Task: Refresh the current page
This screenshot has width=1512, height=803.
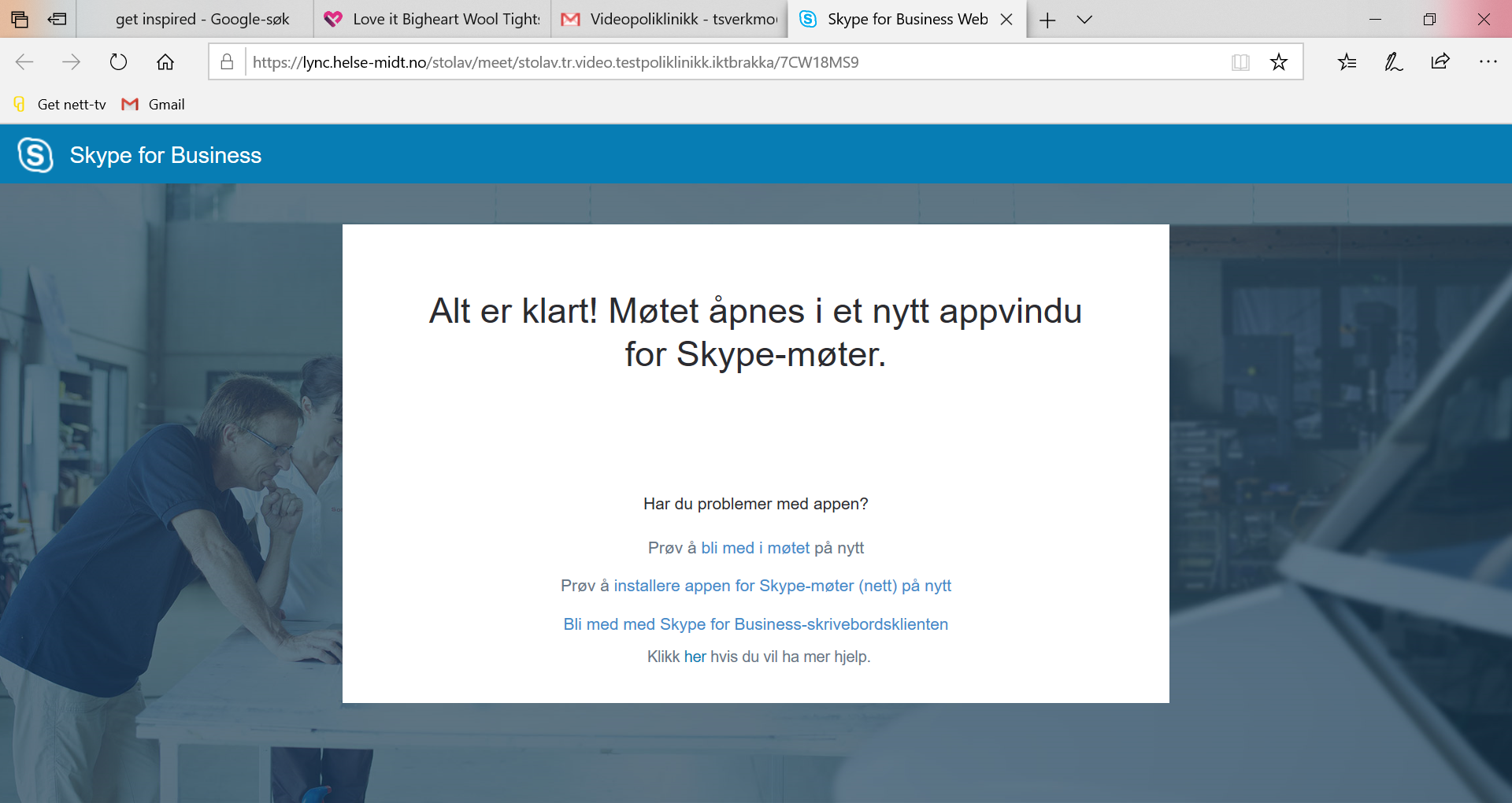Action: tap(118, 61)
